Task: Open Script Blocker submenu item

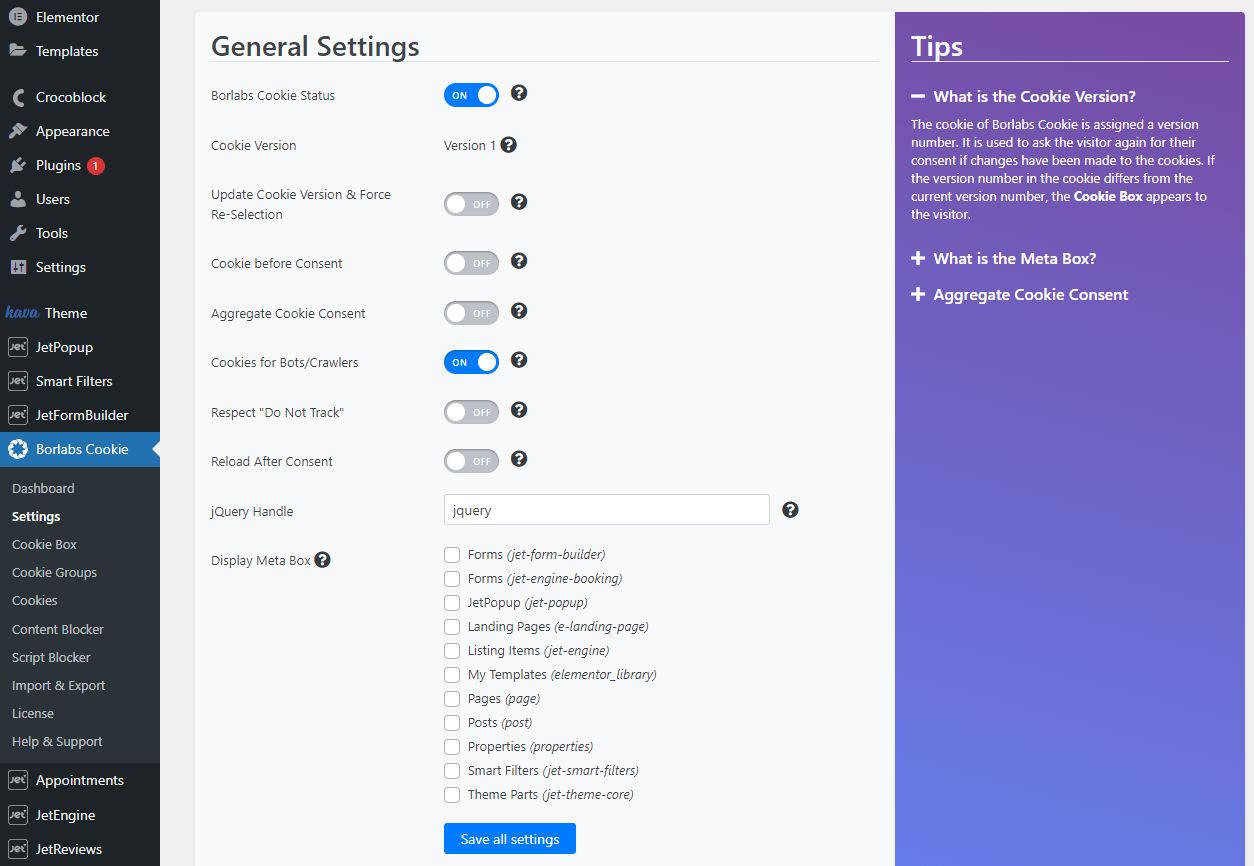Action: (51, 657)
